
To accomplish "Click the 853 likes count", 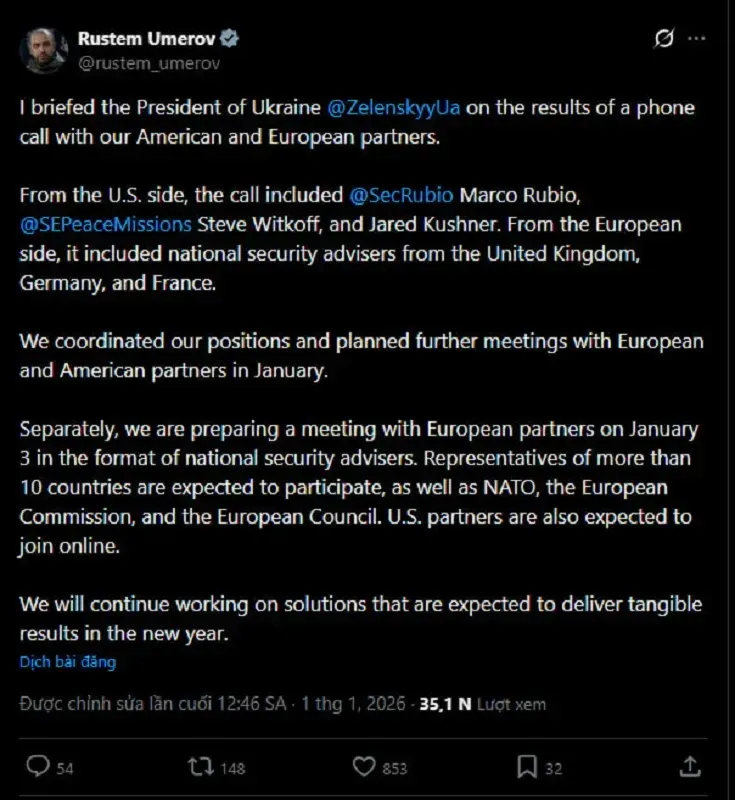I will pos(394,768).
